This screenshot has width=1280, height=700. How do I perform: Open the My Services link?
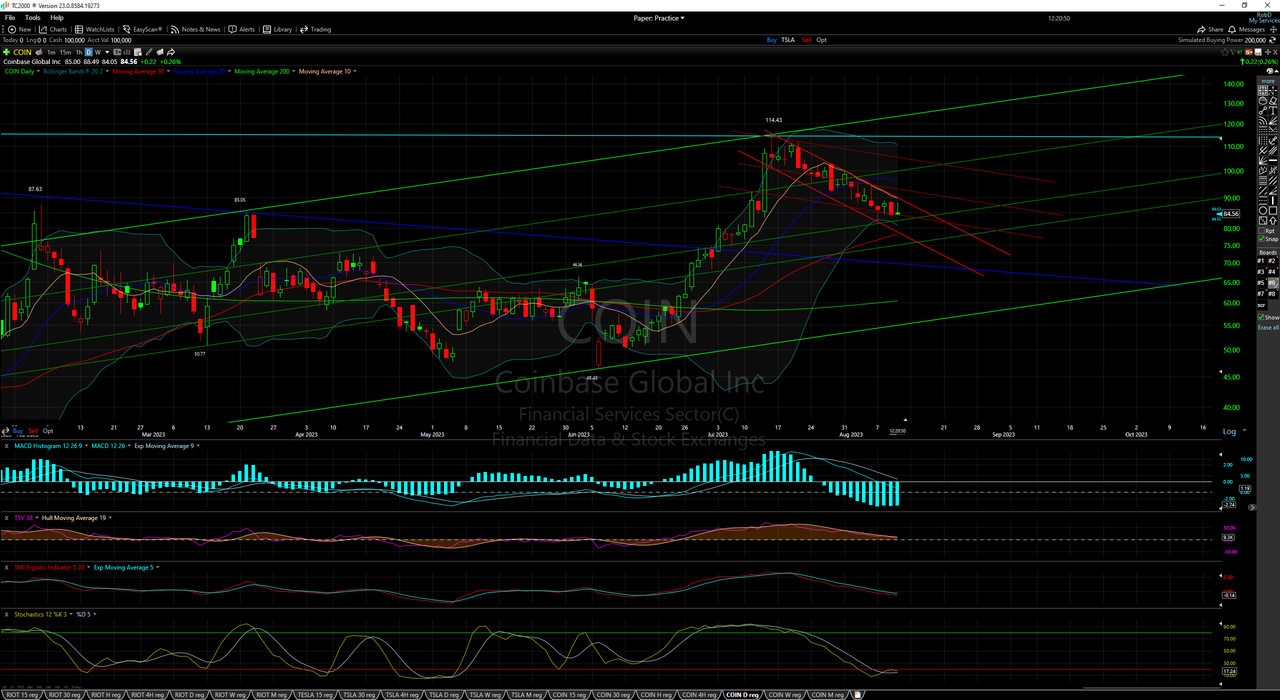coord(1263,21)
